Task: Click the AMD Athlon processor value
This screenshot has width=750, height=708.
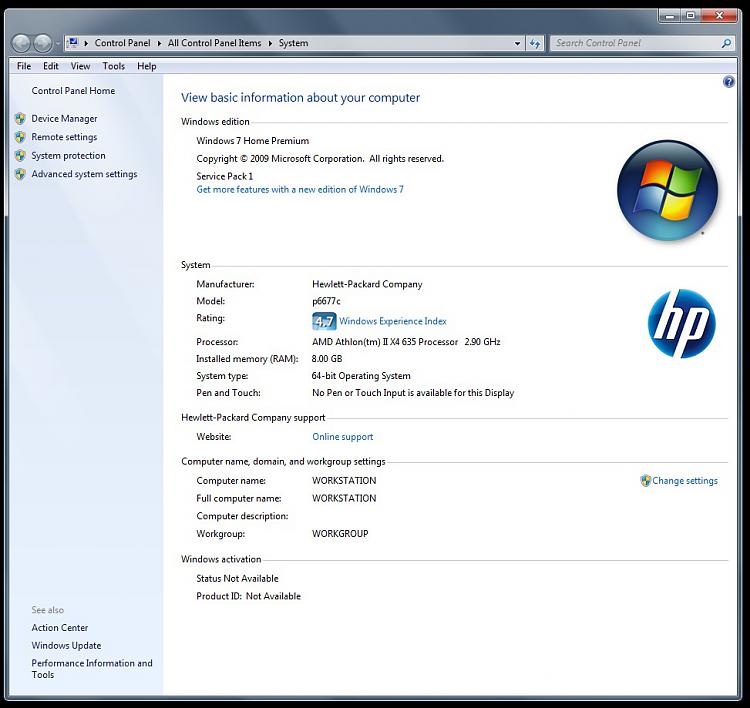Action: coord(406,342)
